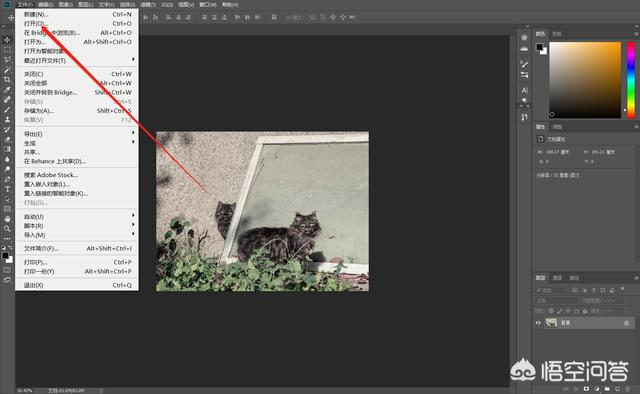This screenshot has width=640, height=394.
Task: Open the Edit Toolbar three-dots button
Action: (7, 238)
